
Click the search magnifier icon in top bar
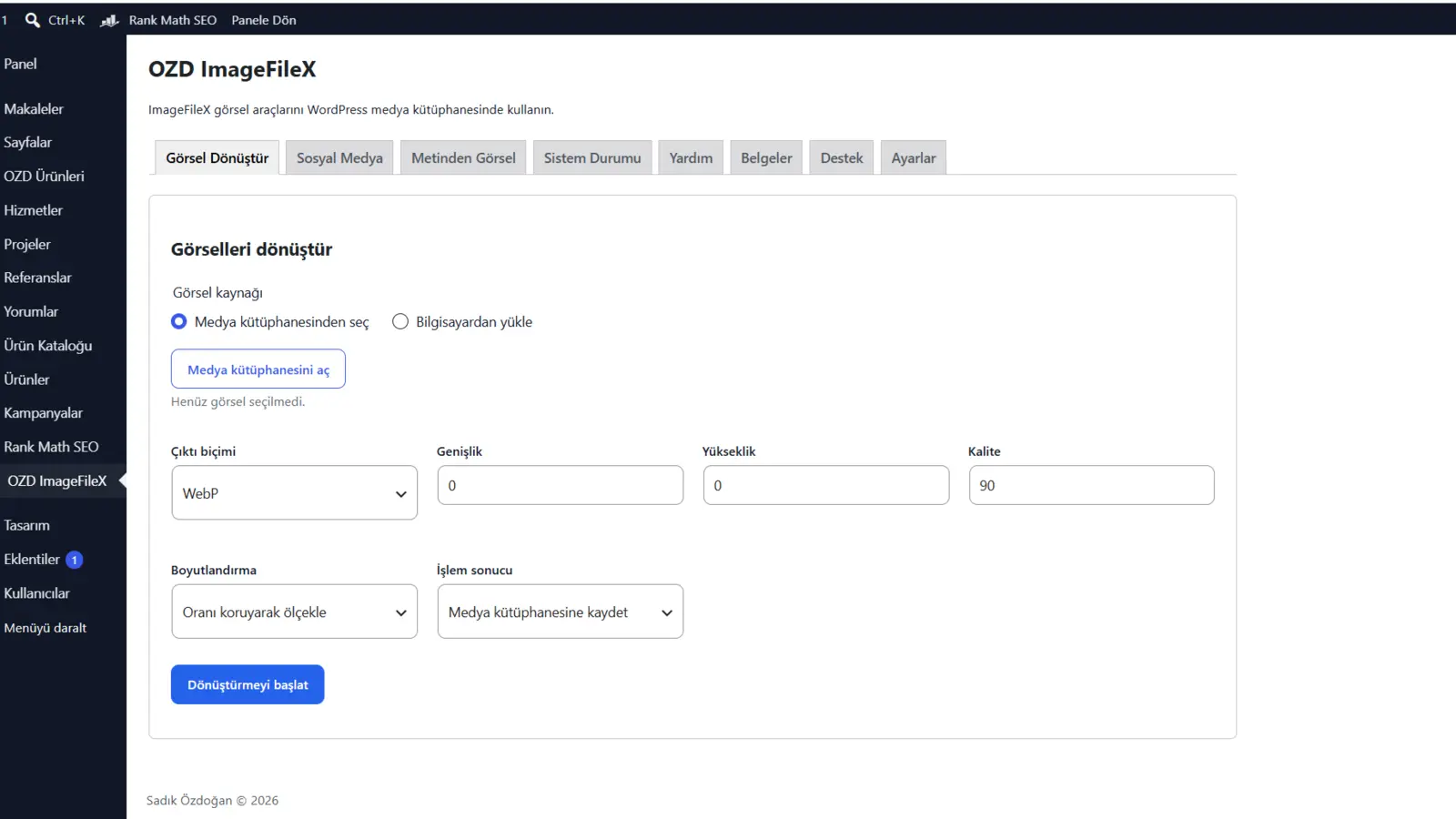click(33, 20)
